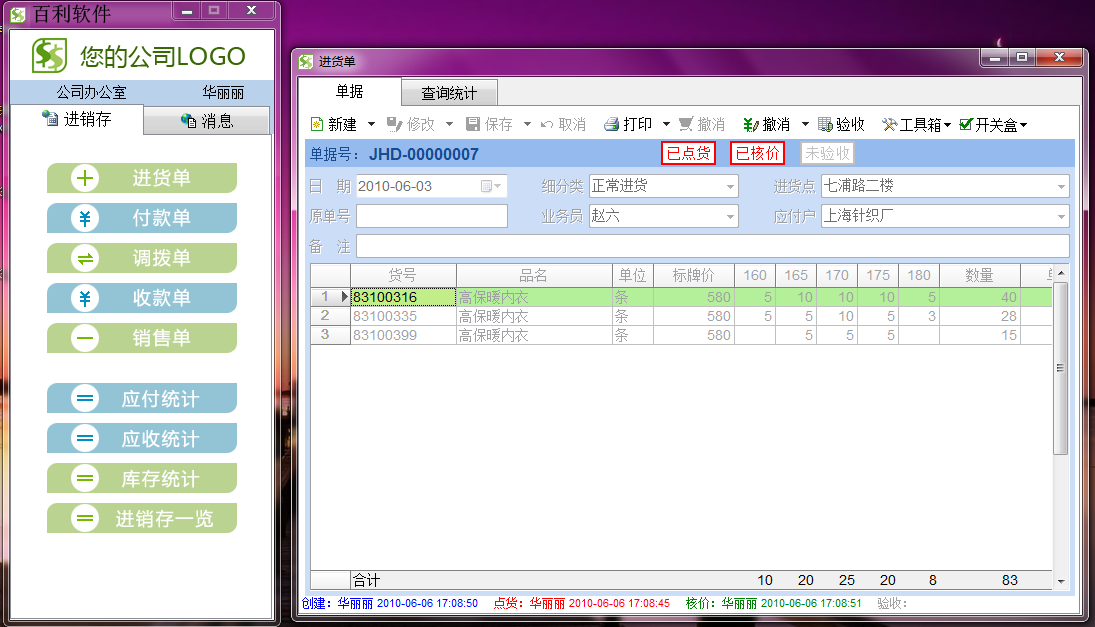
Task: Click in the 备注 input field
Action: click(712, 246)
